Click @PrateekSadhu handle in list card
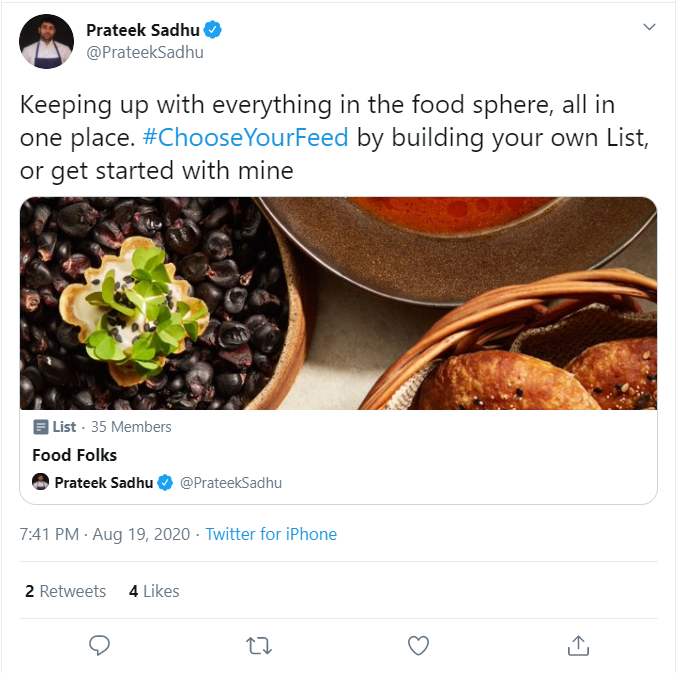The image size is (678, 673). pos(230,483)
